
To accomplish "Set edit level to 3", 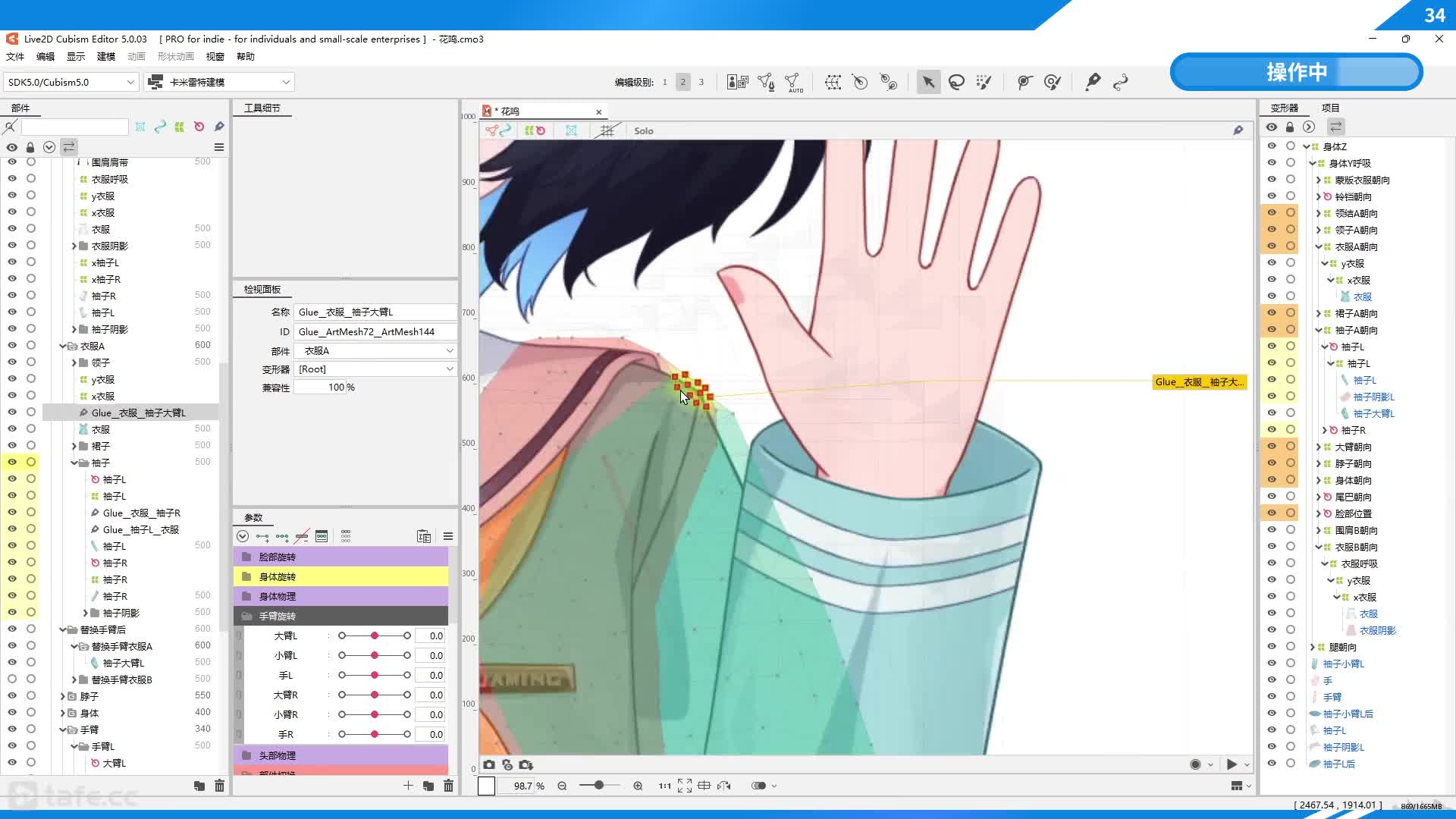I will 701,82.
